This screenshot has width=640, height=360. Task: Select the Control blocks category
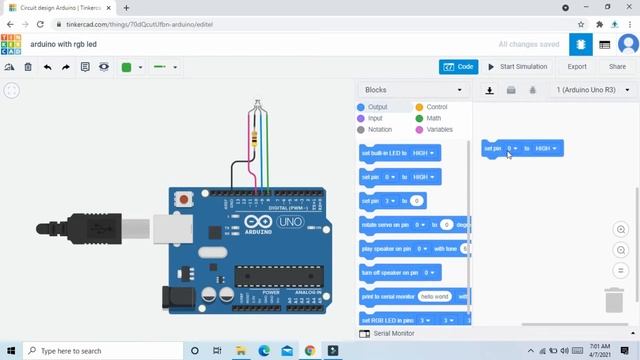(431, 107)
